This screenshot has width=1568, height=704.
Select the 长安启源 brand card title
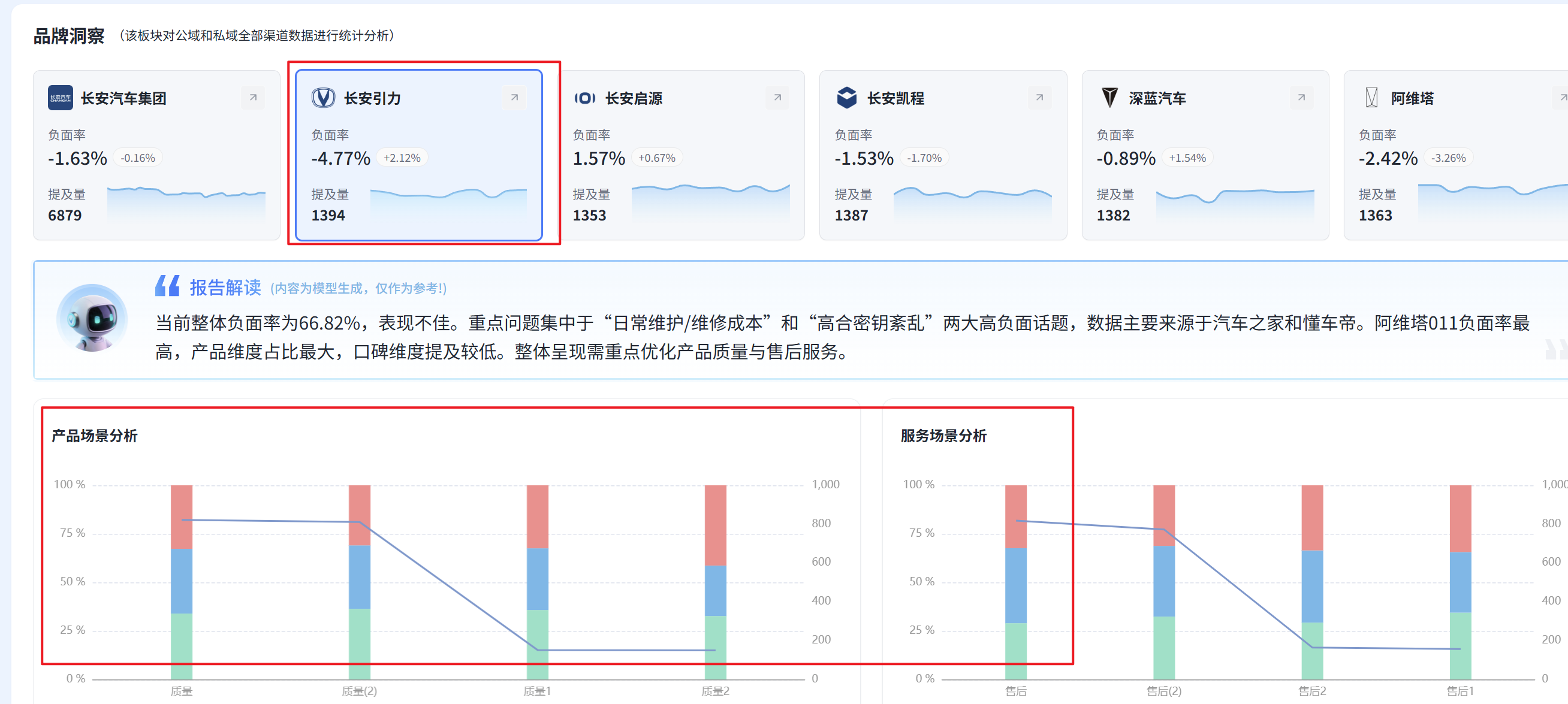(x=634, y=98)
